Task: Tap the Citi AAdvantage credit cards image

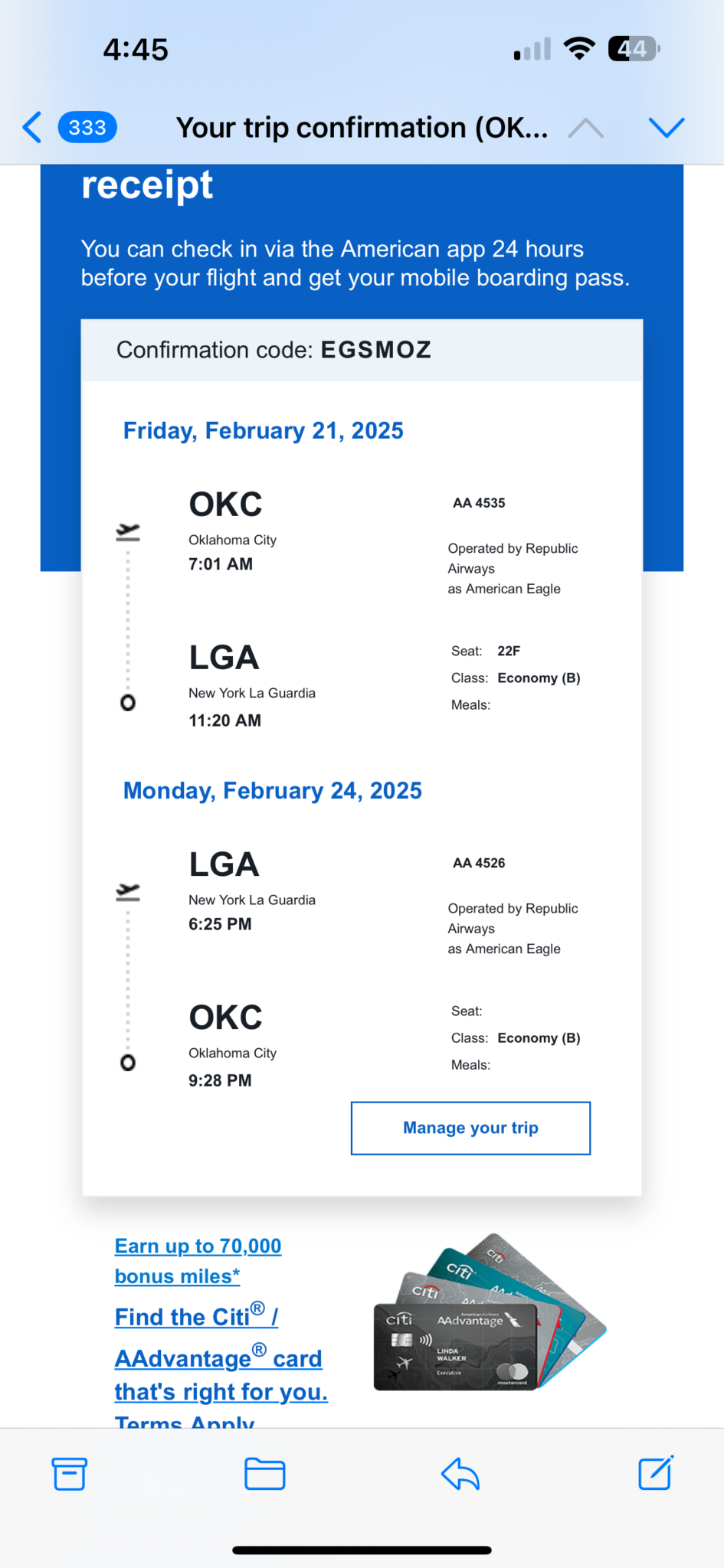Action: 490,1313
